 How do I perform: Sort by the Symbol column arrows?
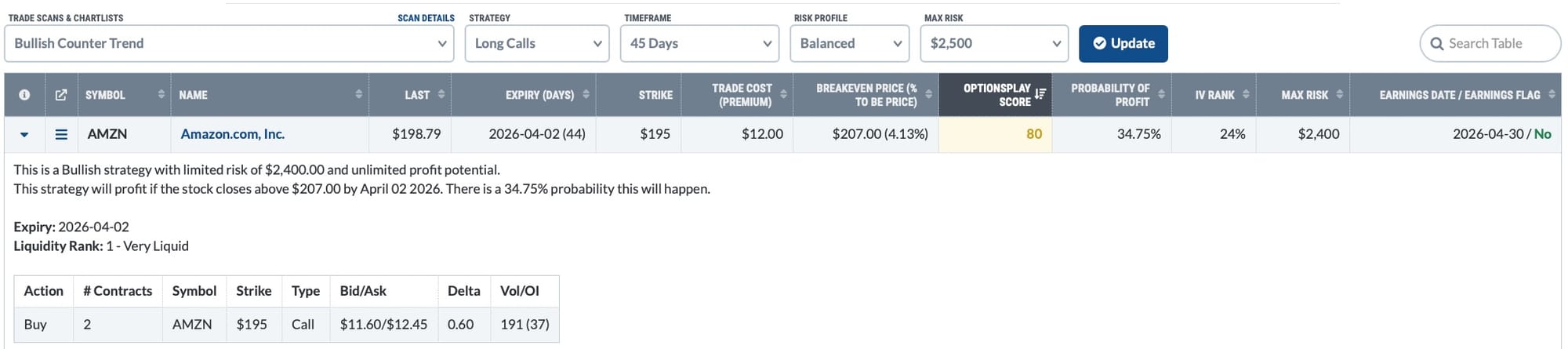[x=162, y=95]
